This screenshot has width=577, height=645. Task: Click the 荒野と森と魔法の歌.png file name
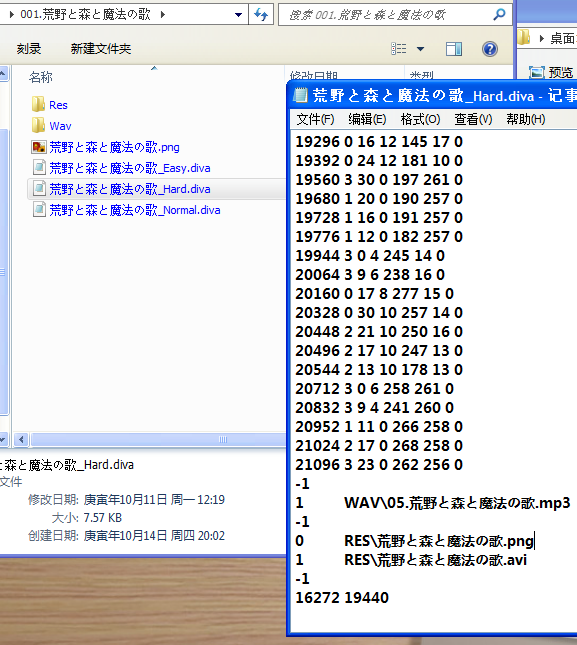point(114,147)
